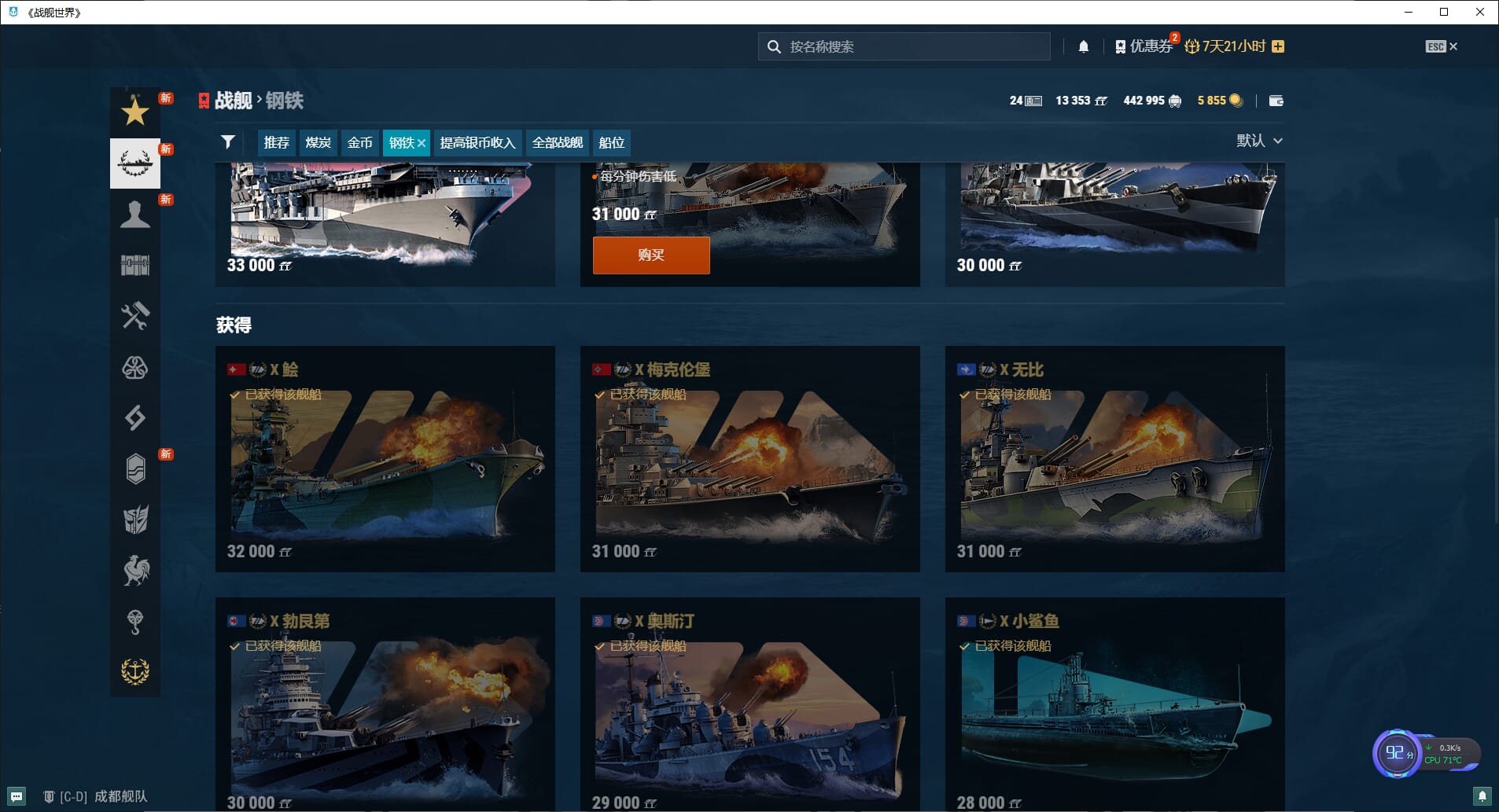Select the Transformers emblem sidebar icon
This screenshot has width=1499, height=812.
(134, 520)
